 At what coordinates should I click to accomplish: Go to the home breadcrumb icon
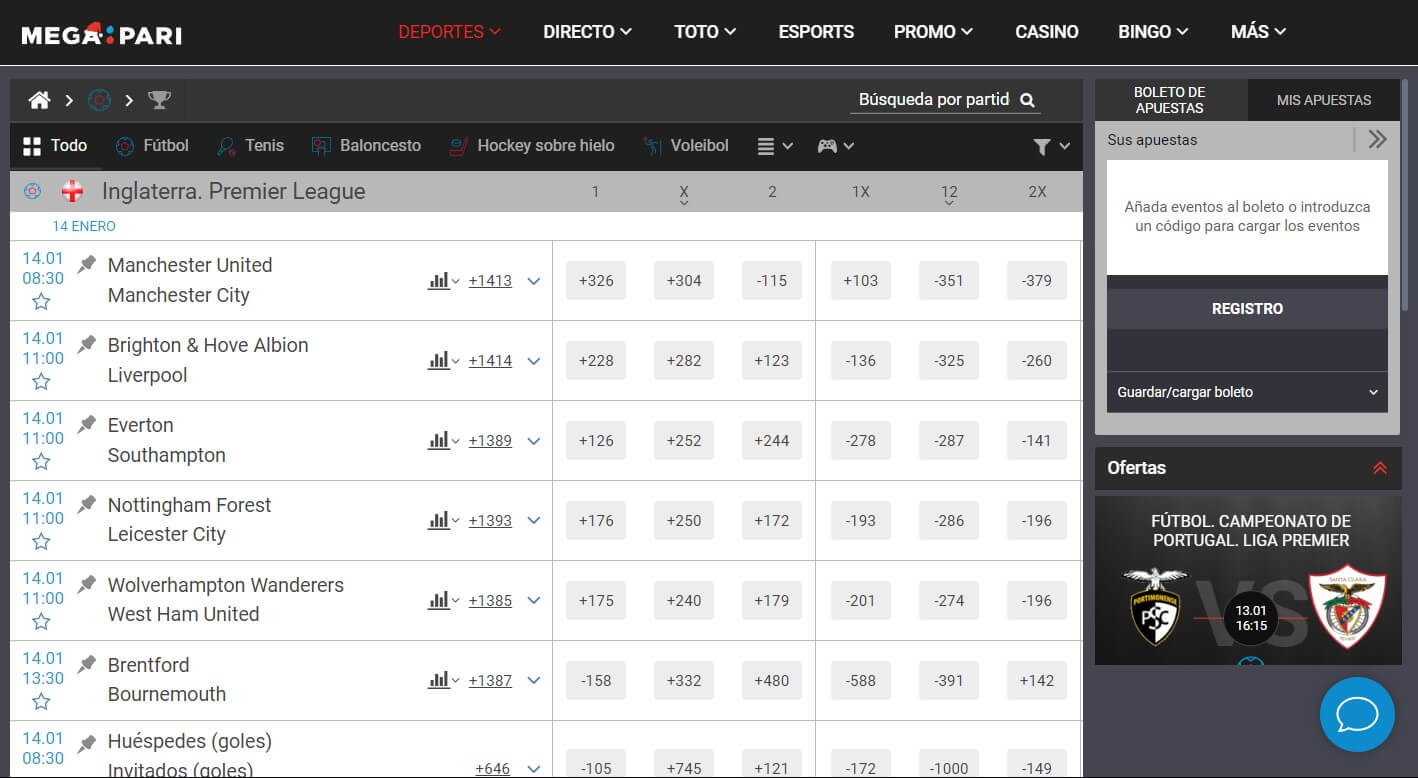[x=39, y=100]
